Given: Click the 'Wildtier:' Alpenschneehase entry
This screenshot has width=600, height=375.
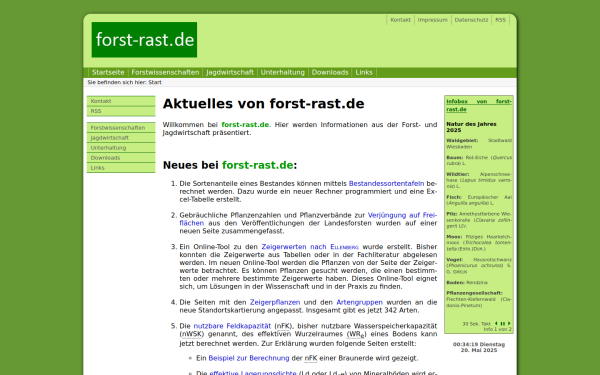Looking at the screenshot, I should (x=479, y=180).
